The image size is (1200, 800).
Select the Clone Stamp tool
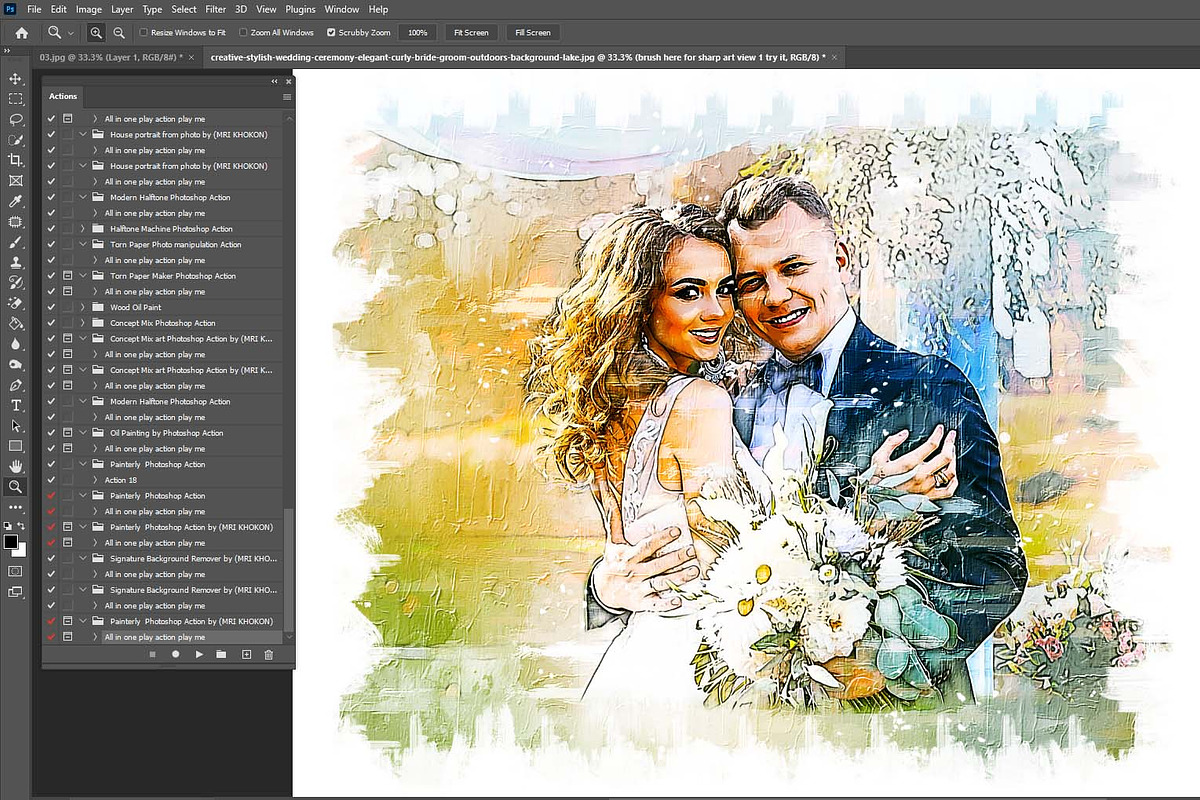pos(15,262)
